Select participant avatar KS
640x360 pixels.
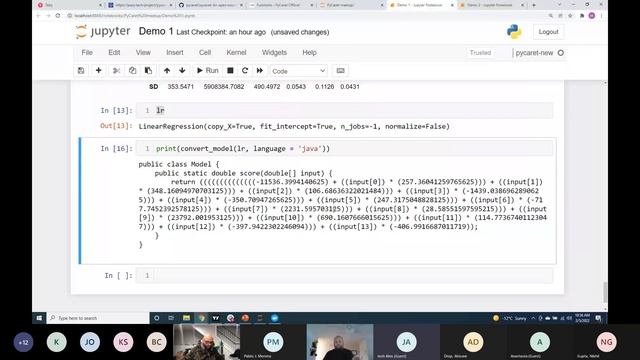tap(123, 342)
